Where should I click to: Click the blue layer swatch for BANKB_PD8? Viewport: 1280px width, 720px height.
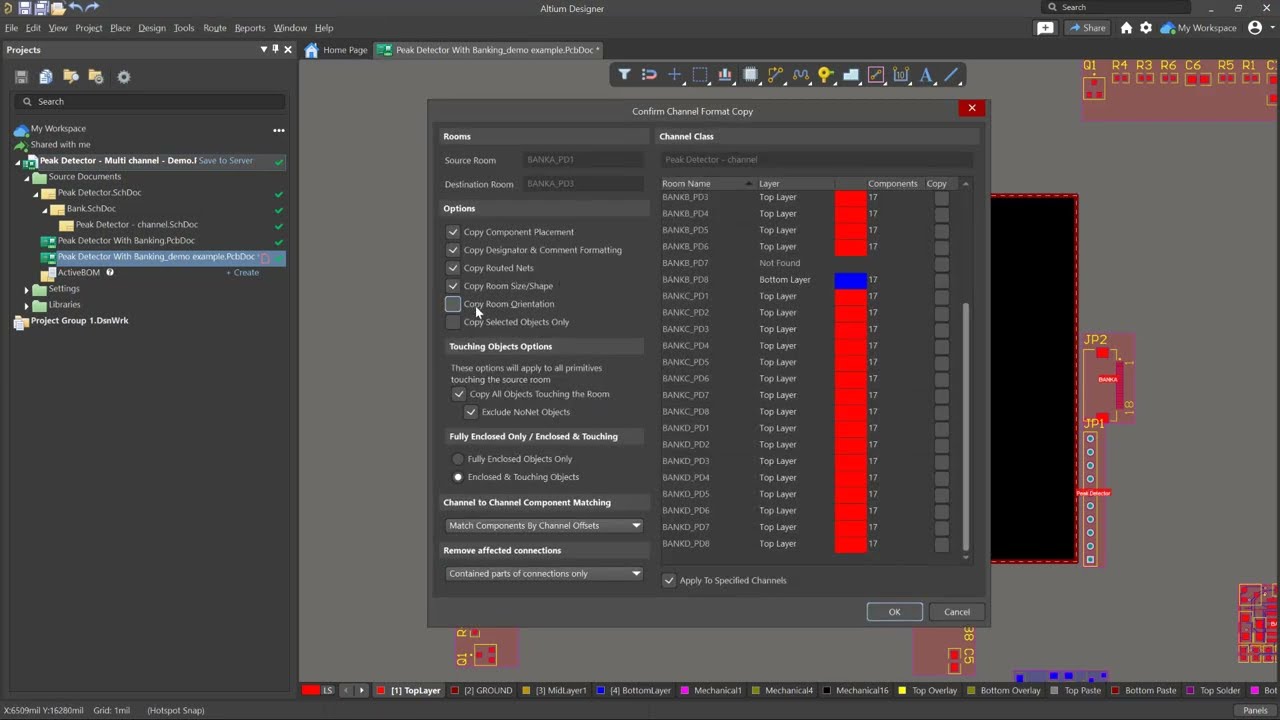850,280
